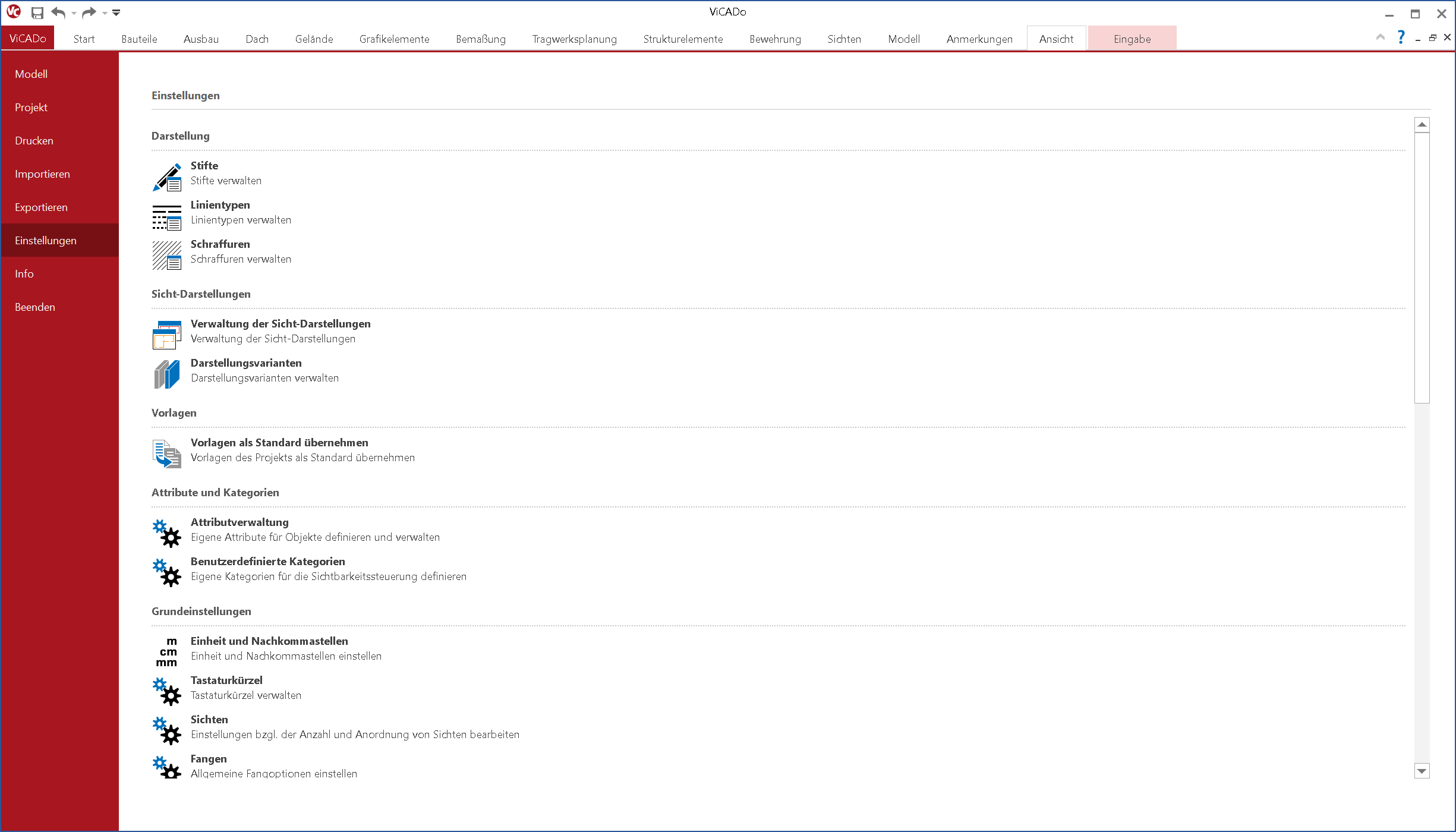The image size is (1456, 832).
Task: Open help with the question mark icon
Action: point(1401,37)
